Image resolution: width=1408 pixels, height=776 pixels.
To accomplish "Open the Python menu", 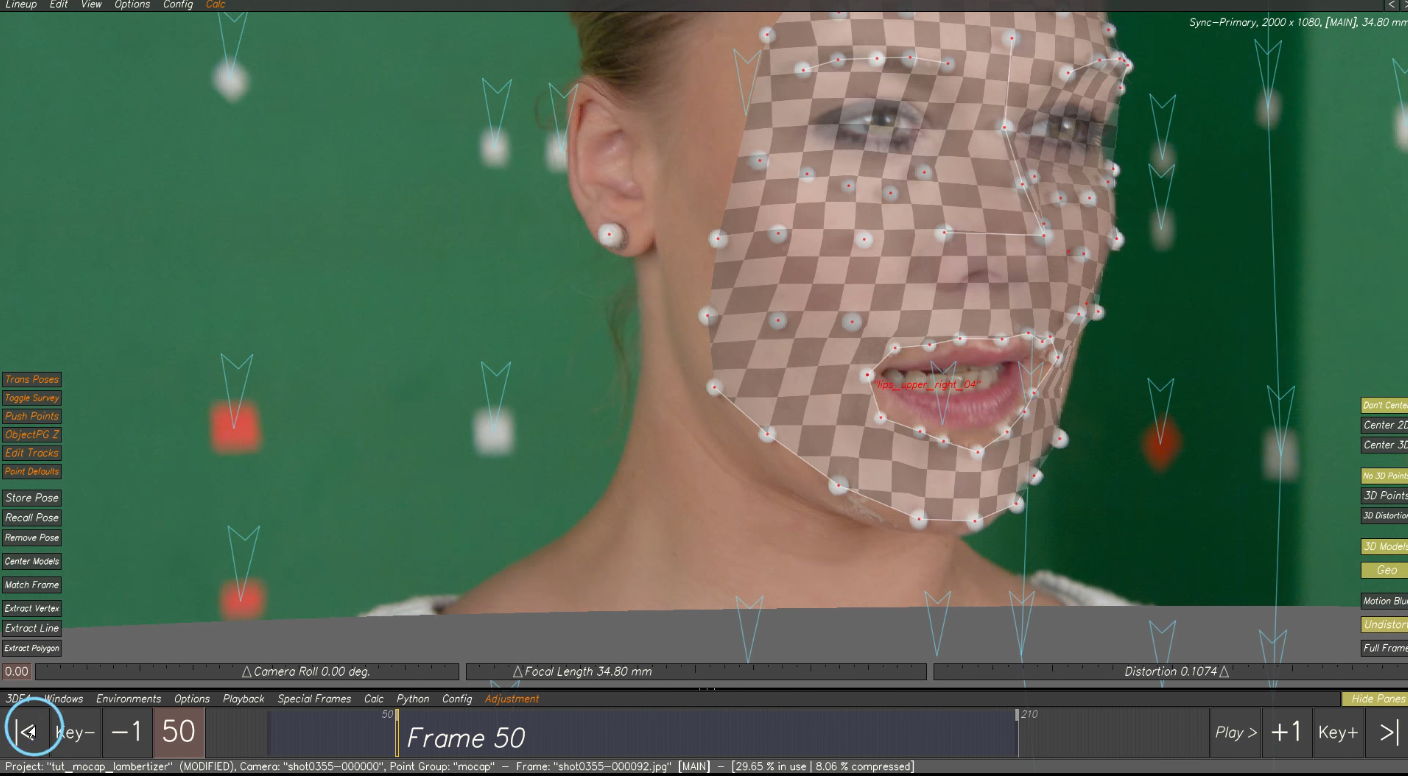I will tap(412, 699).
